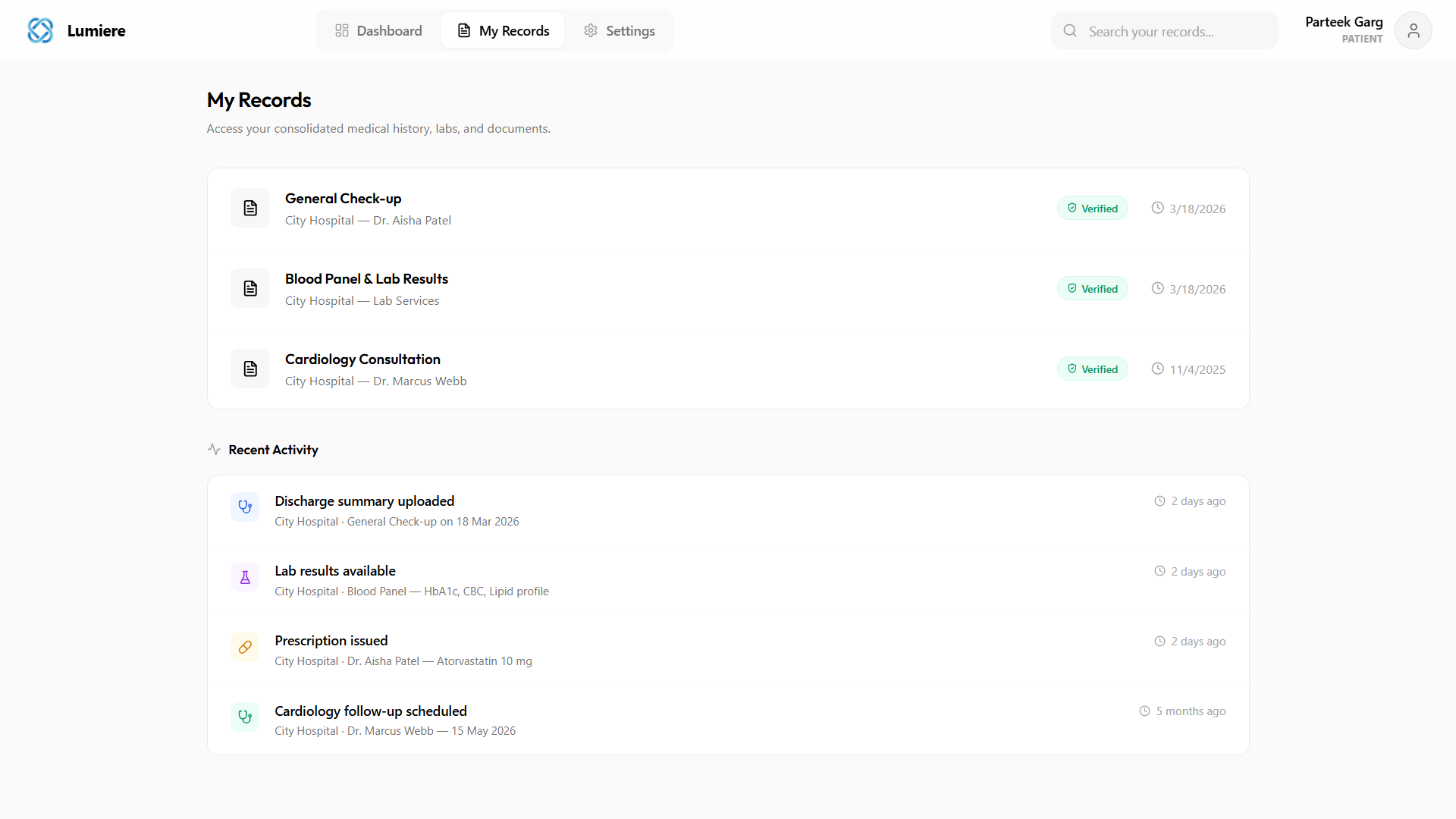Click City Hospital — Lab Services subtitle
The image size is (1456, 819).
click(x=362, y=301)
